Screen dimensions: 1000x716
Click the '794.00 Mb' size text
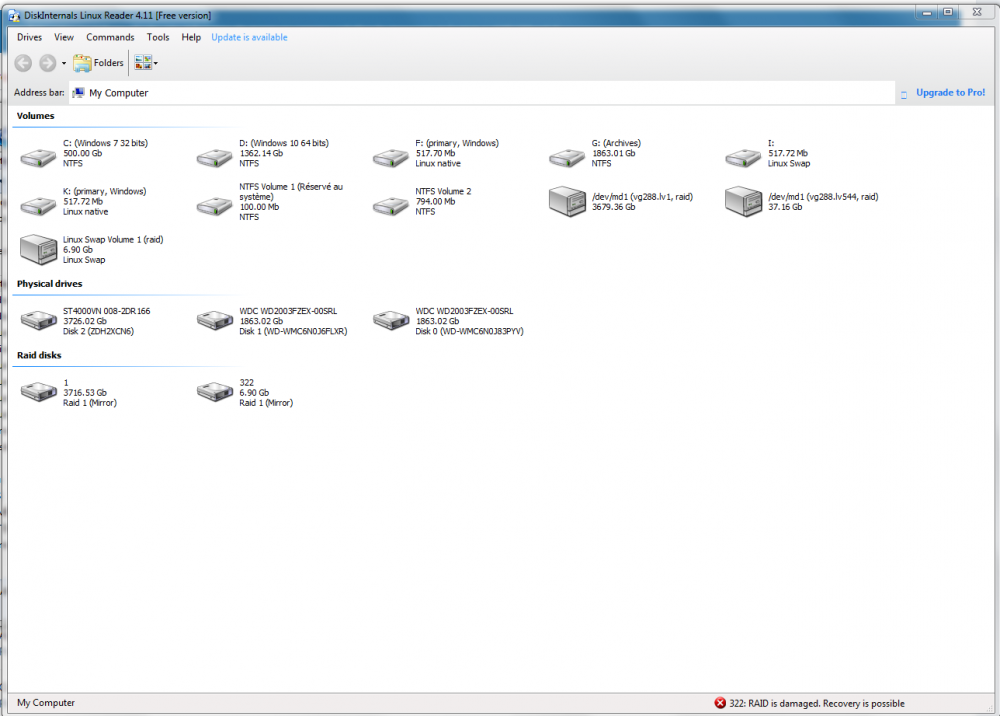(x=436, y=201)
